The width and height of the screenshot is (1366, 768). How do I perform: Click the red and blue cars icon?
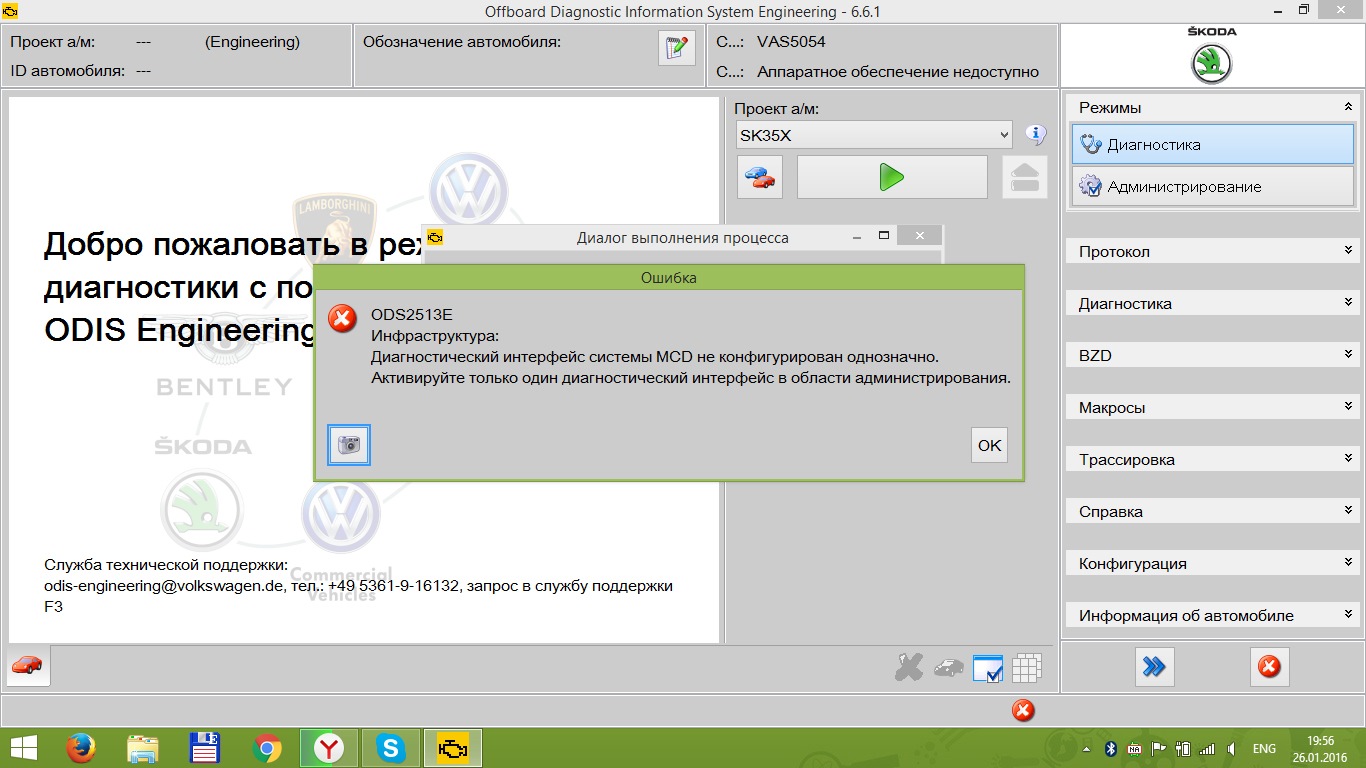tap(760, 177)
